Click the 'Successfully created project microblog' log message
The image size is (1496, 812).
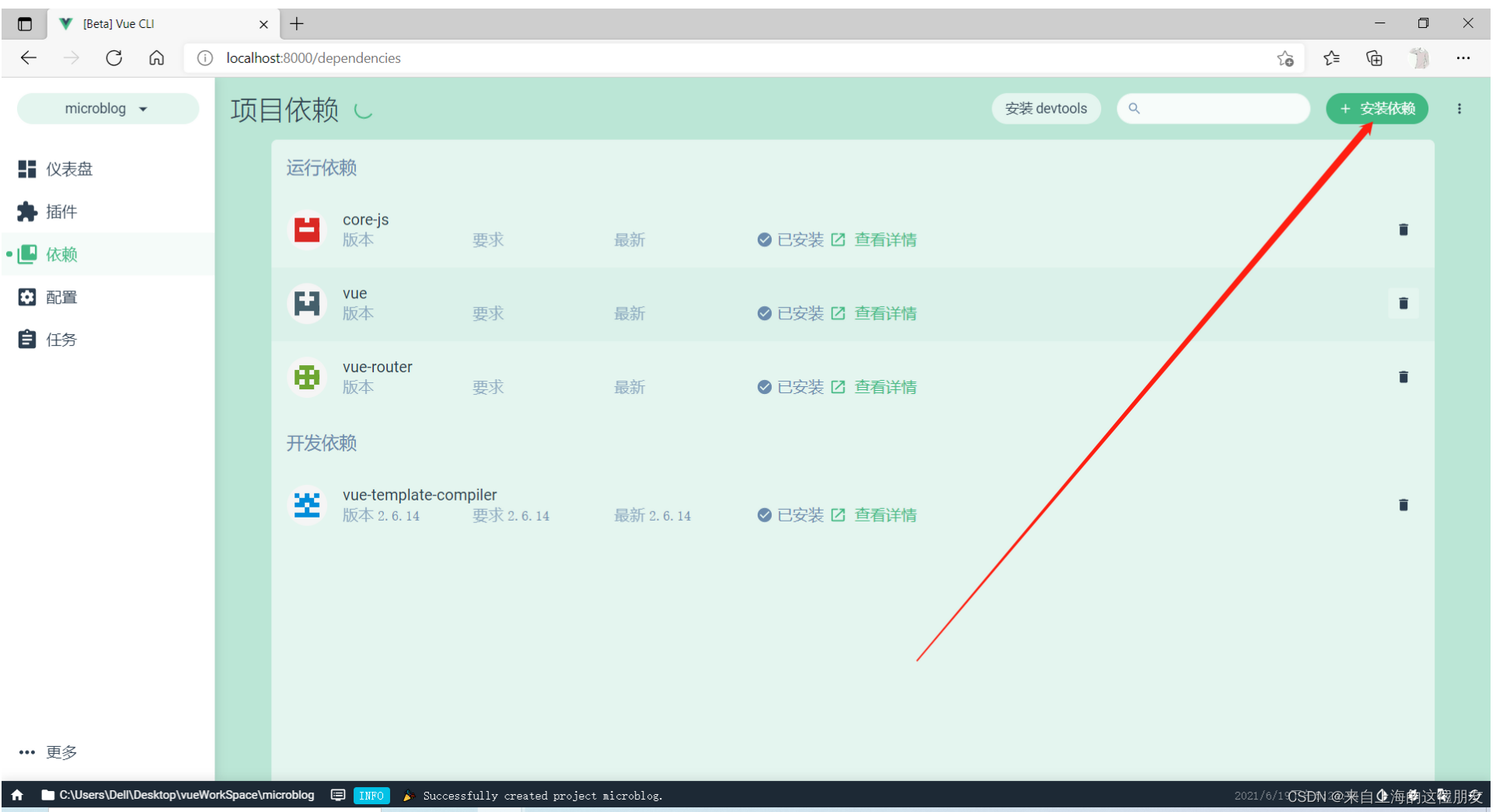[x=542, y=796]
